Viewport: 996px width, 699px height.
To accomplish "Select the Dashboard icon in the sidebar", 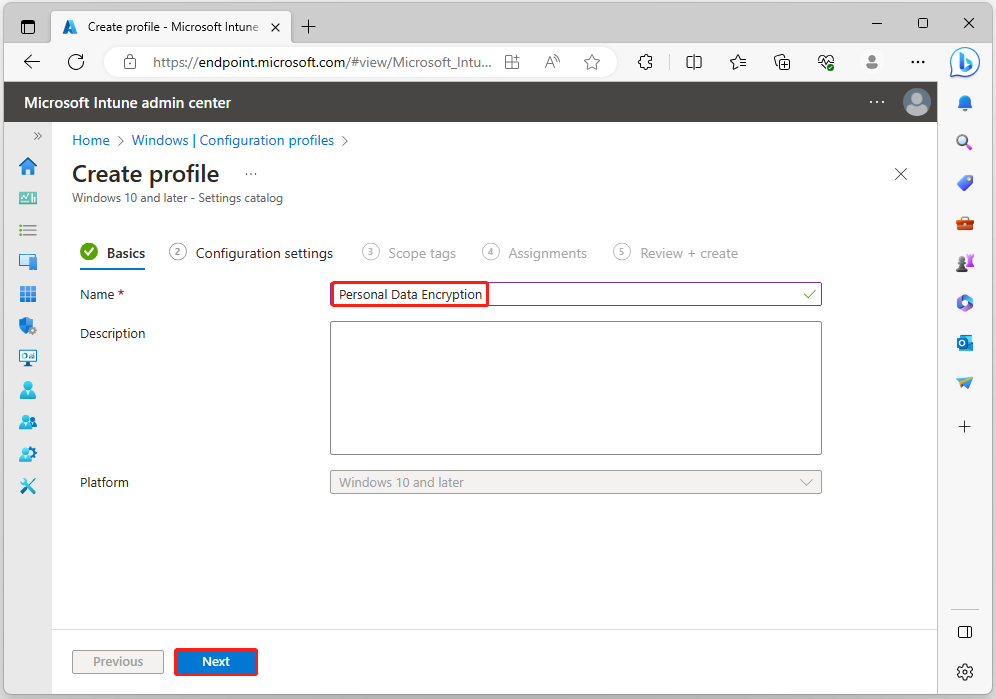I will coord(28,197).
